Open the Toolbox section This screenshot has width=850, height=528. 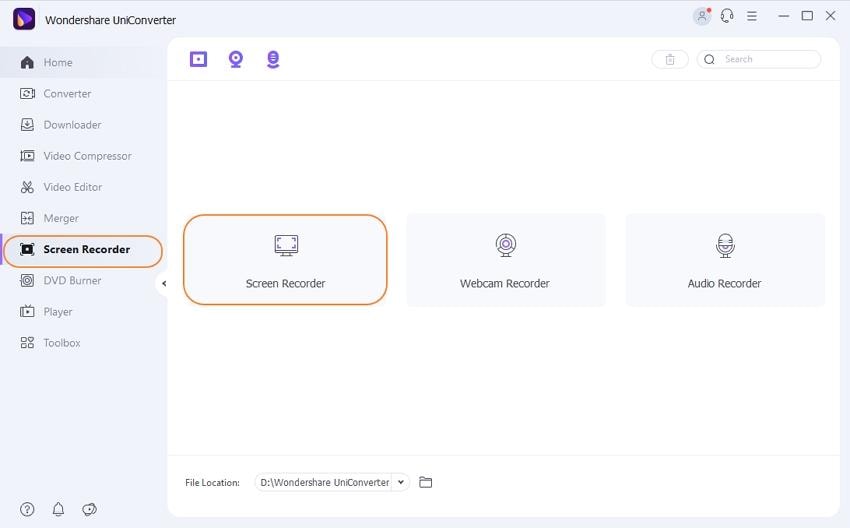tap(82, 343)
